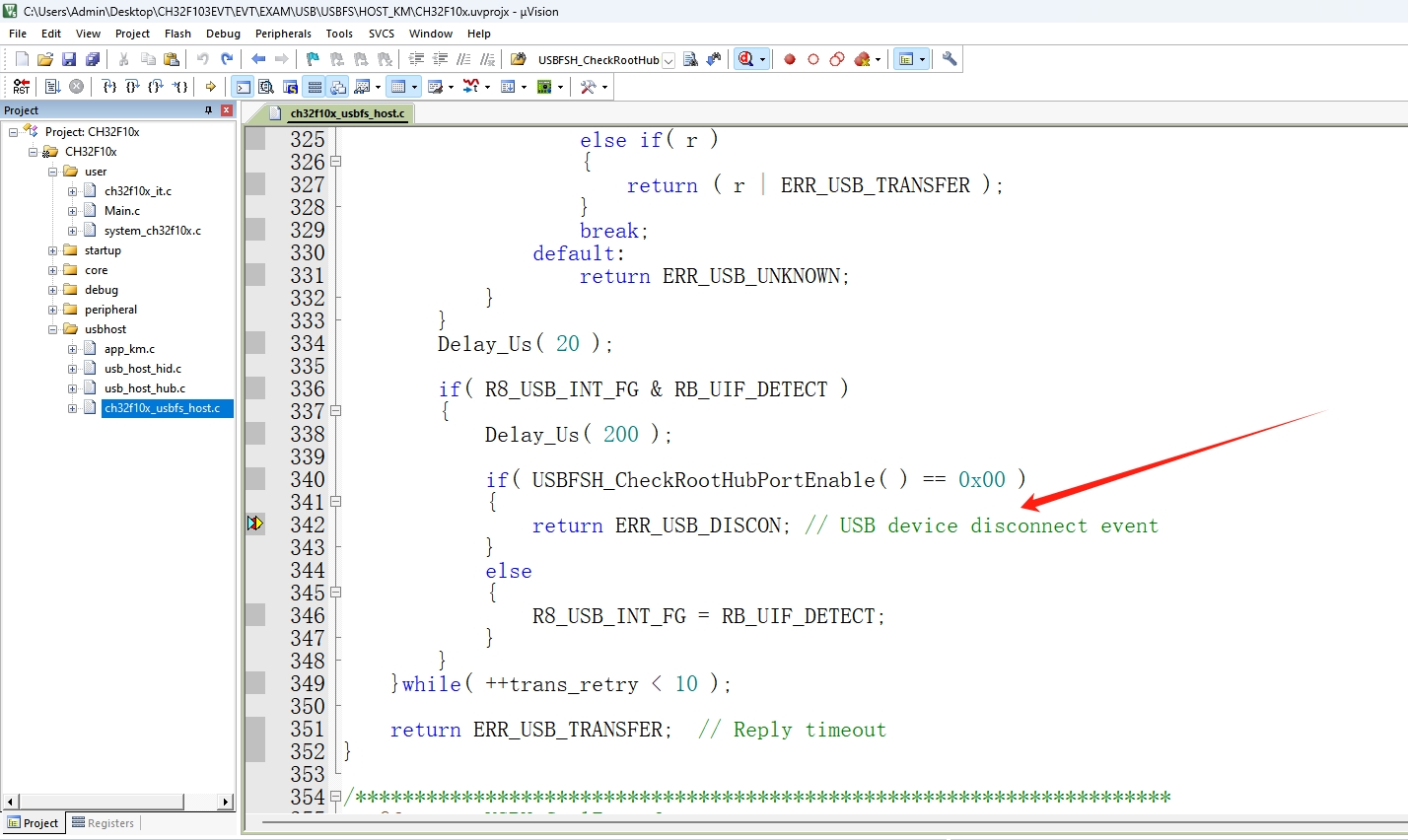Pin the Project panel
1408x840 pixels.
point(208,110)
